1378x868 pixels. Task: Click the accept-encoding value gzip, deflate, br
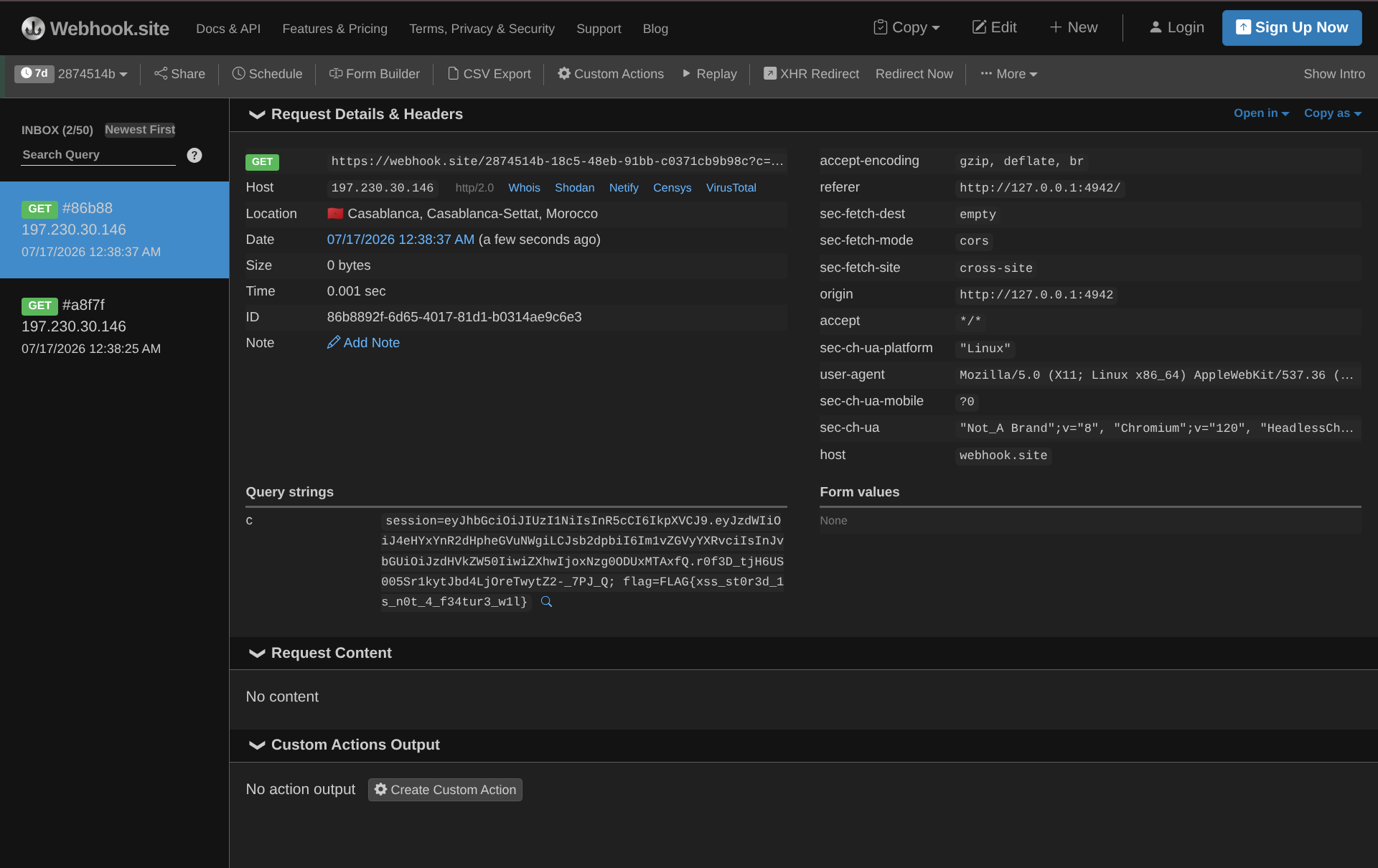(x=1021, y=161)
